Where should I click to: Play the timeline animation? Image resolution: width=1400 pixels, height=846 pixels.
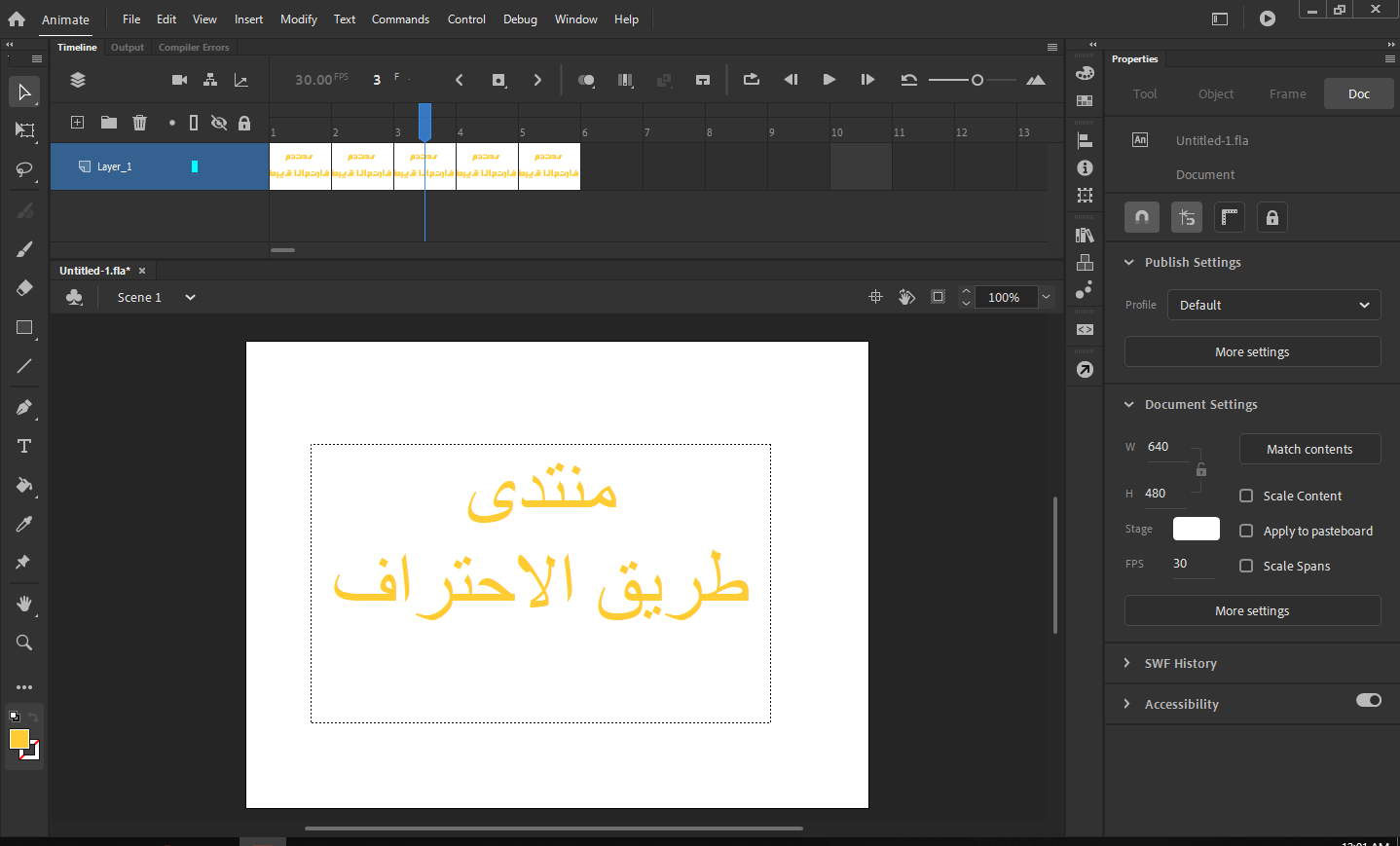click(829, 80)
